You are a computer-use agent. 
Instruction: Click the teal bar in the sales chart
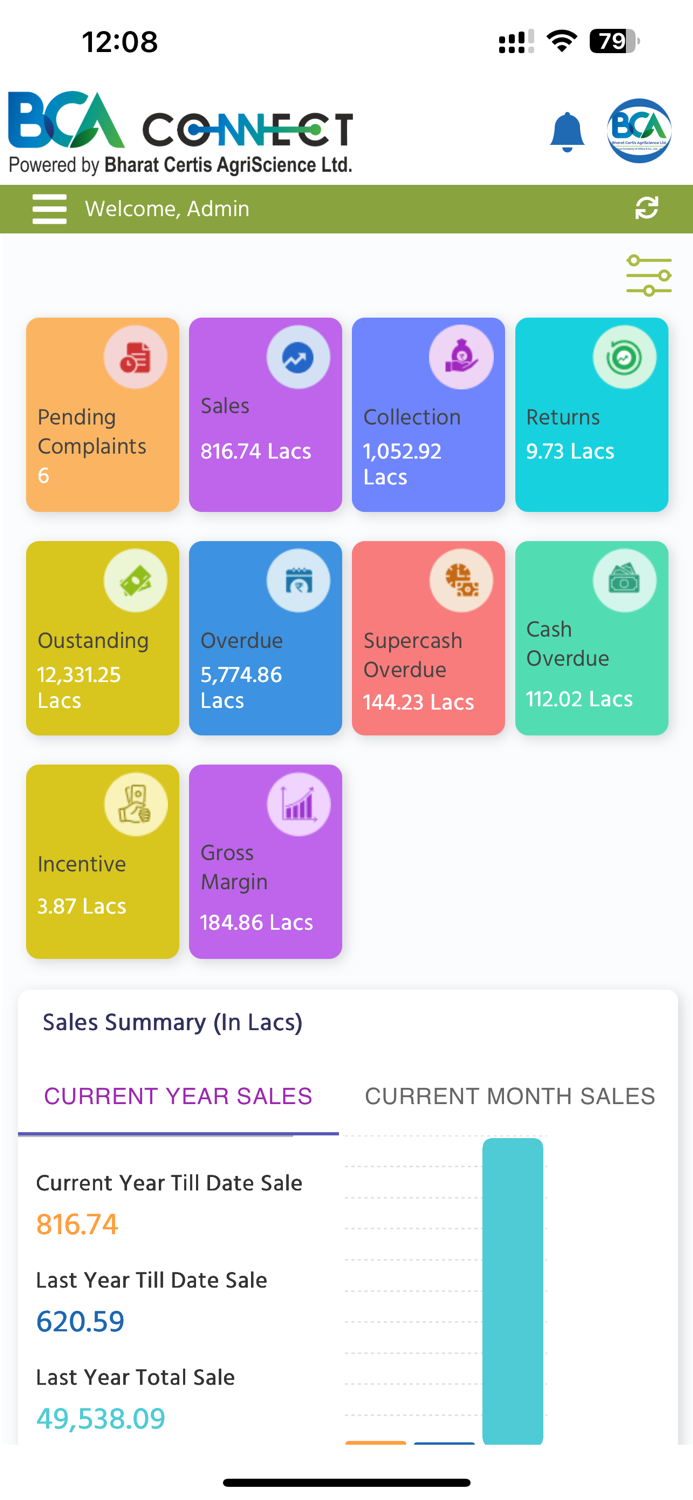(513, 1290)
